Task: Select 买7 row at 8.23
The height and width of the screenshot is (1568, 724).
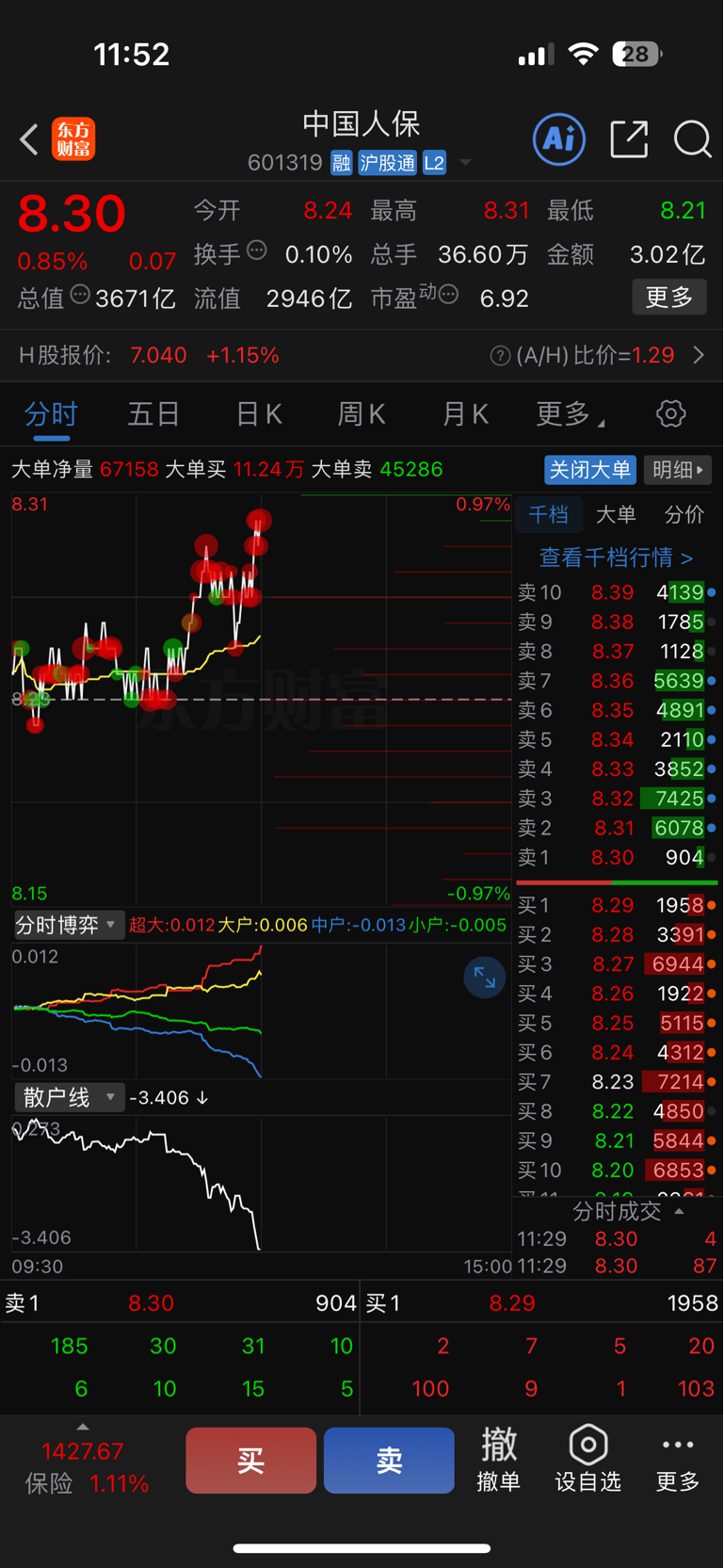Action: (x=617, y=1082)
